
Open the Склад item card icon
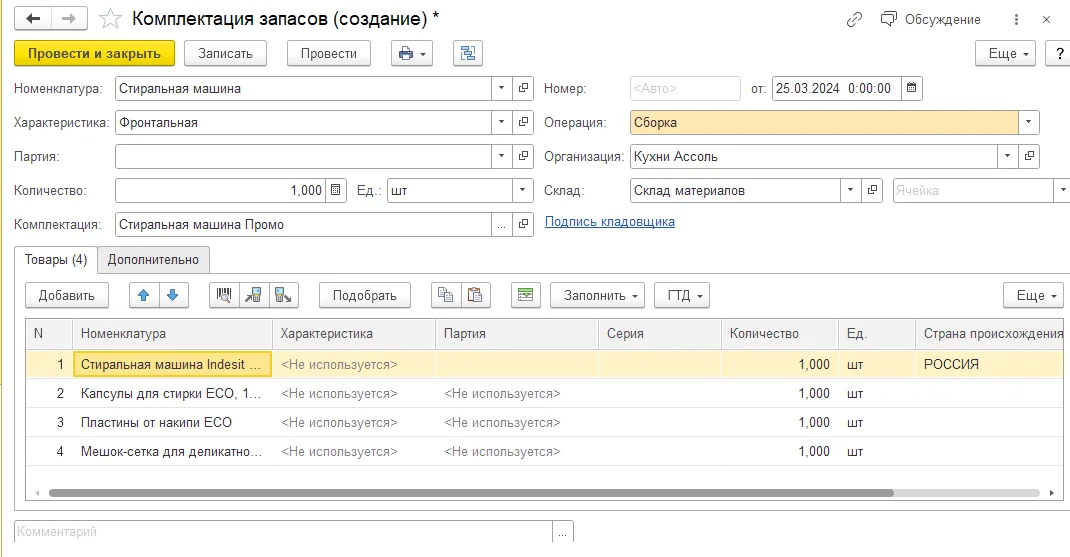click(872, 190)
